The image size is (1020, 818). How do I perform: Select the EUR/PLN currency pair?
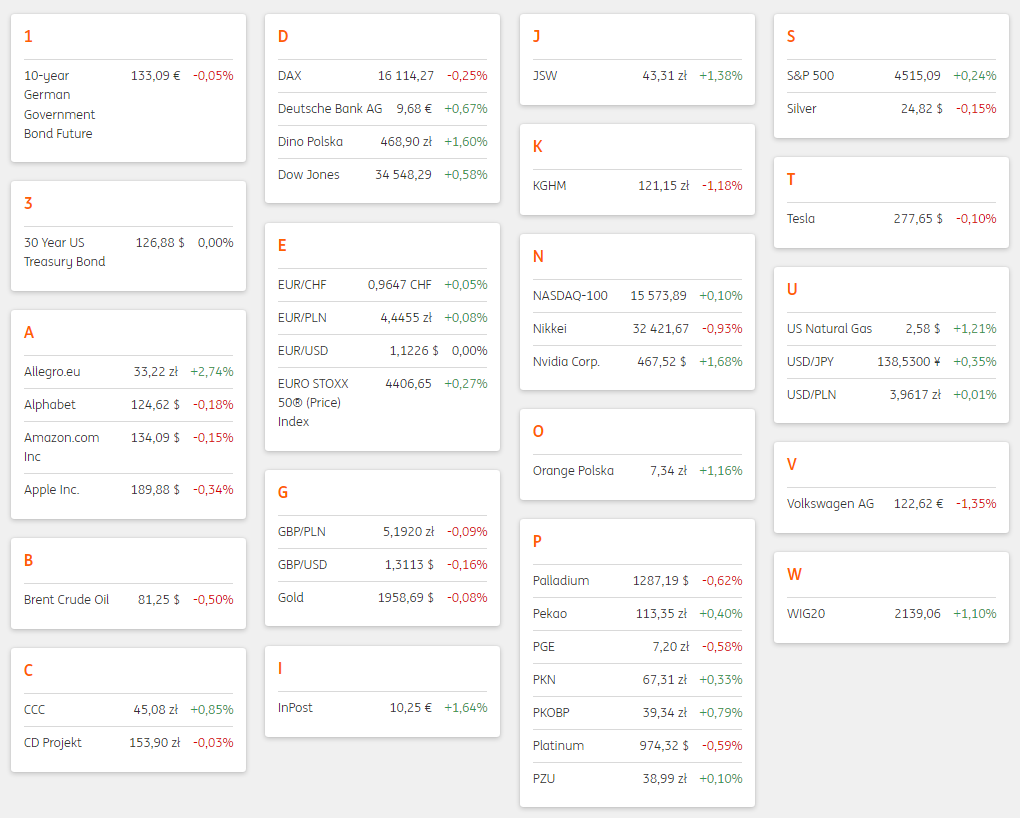point(302,318)
